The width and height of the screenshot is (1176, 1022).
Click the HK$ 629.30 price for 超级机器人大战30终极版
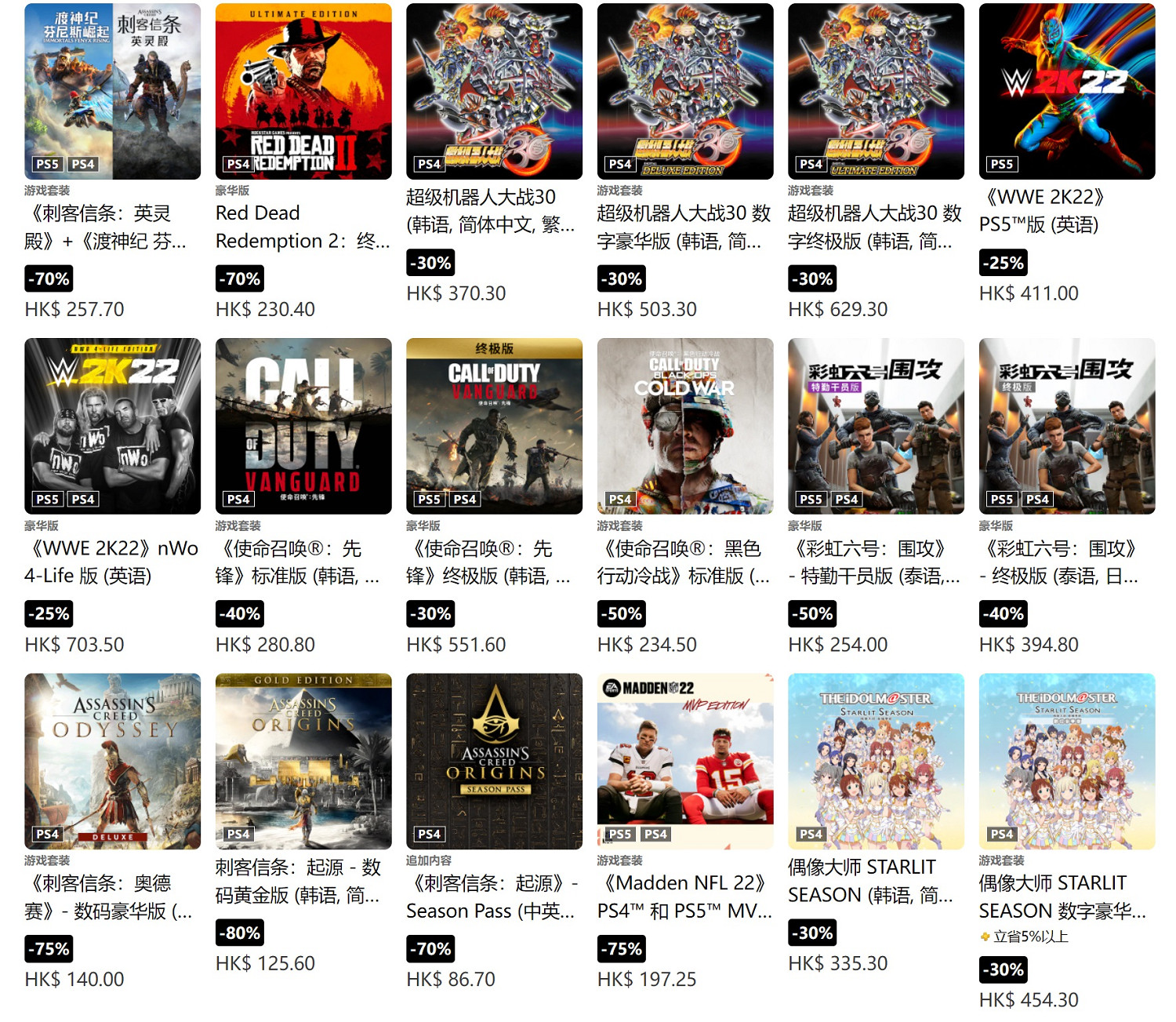[x=837, y=310]
